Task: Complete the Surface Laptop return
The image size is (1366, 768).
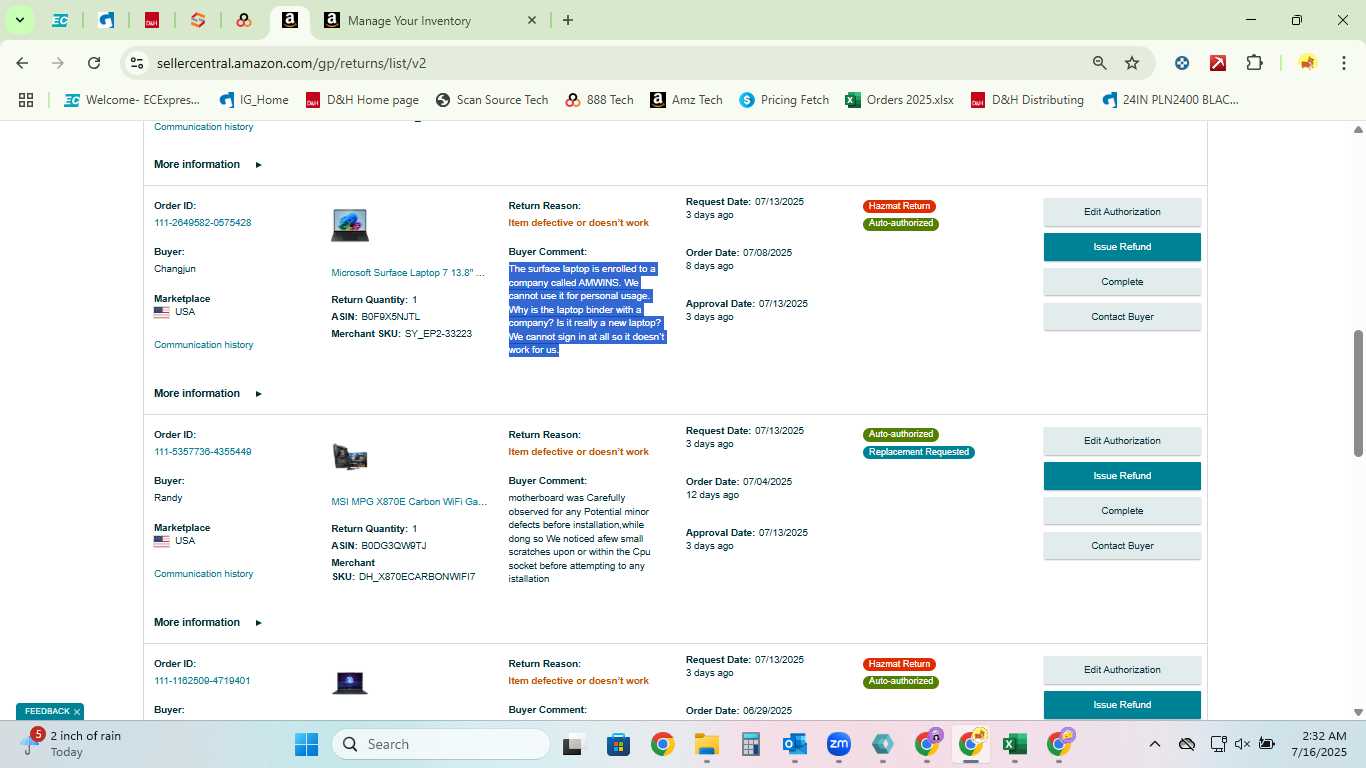Action: pyautogui.click(x=1122, y=282)
